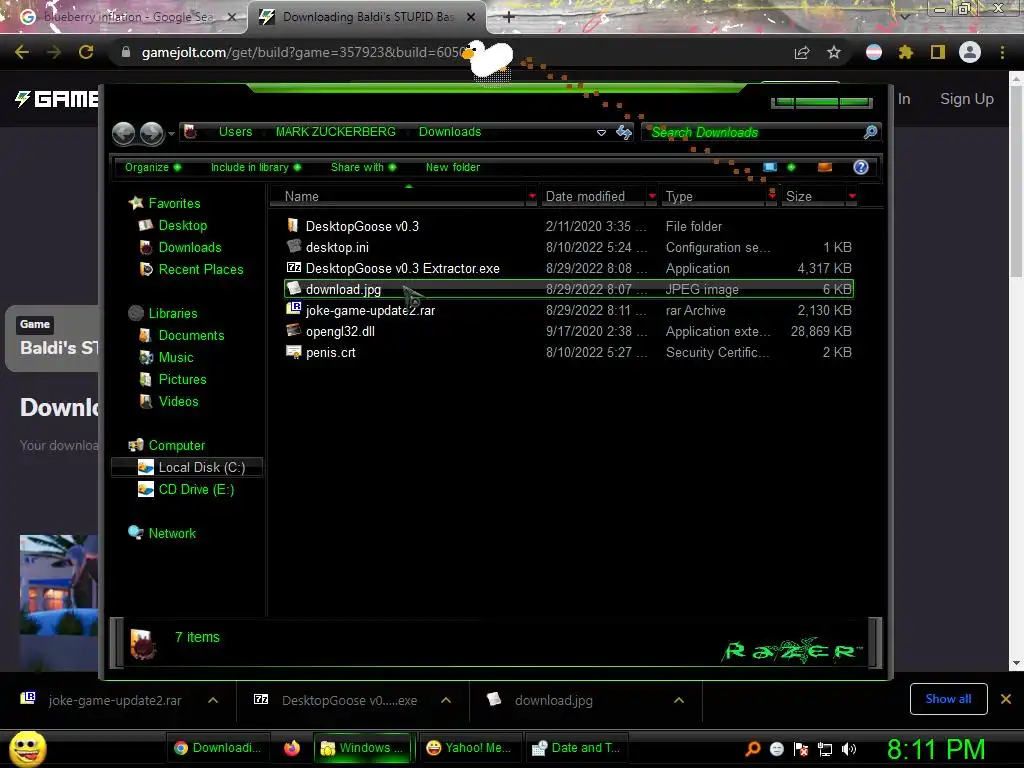This screenshot has width=1024, height=768.
Task: Open Include in library dropdown
Action: pyautogui.click(x=256, y=167)
